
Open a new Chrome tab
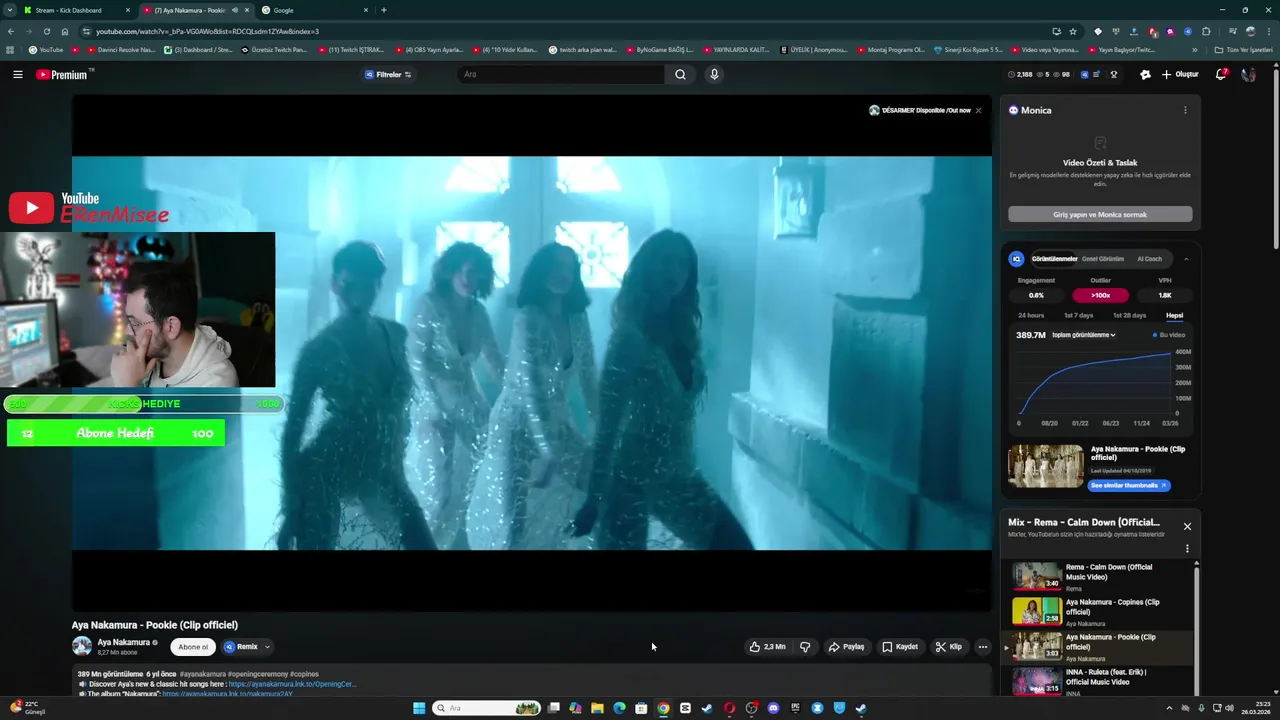pos(384,10)
